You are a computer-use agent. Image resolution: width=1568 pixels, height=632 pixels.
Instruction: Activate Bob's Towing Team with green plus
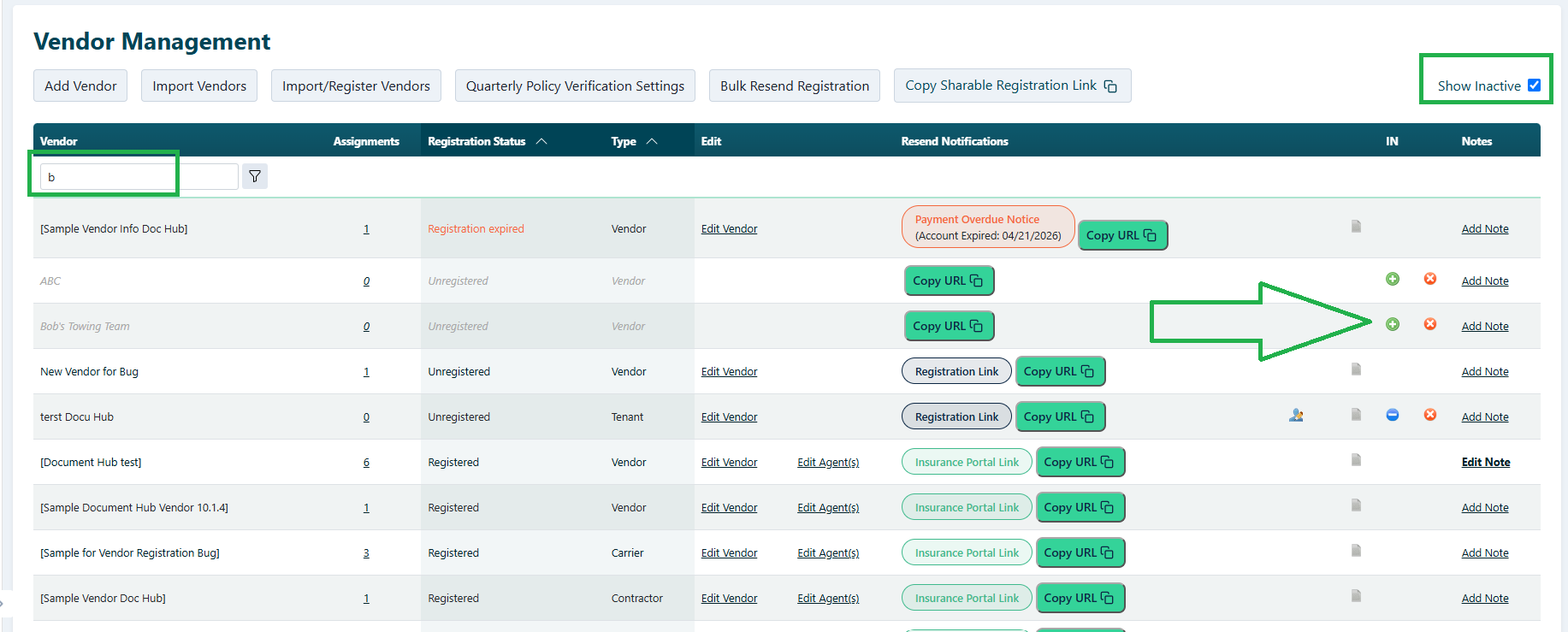pos(1393,324)
